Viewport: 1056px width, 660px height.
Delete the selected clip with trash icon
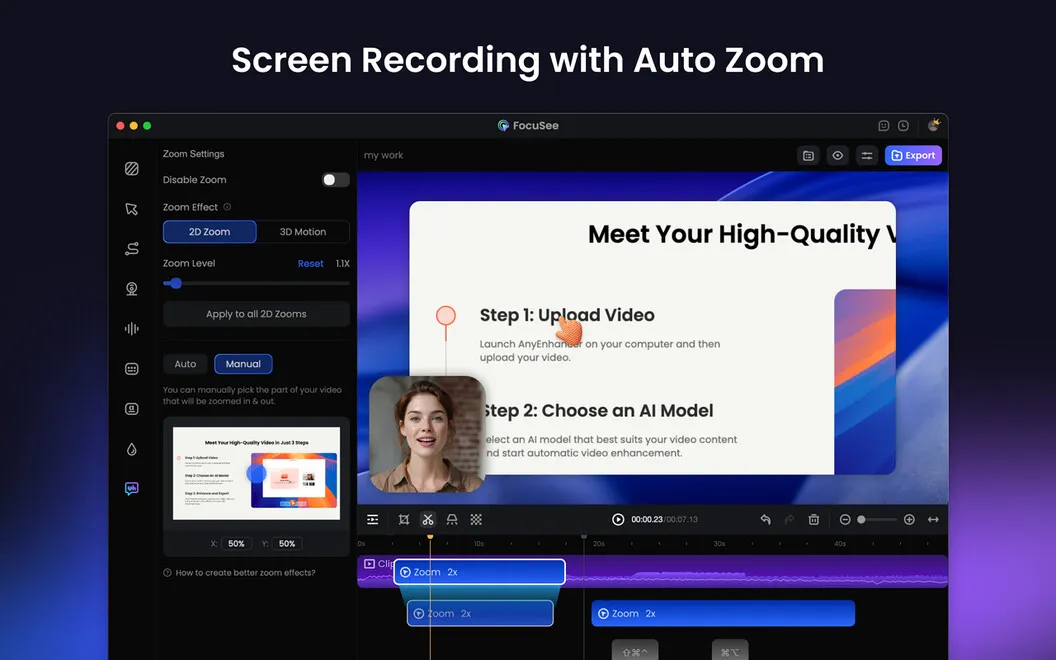point(814,519)
